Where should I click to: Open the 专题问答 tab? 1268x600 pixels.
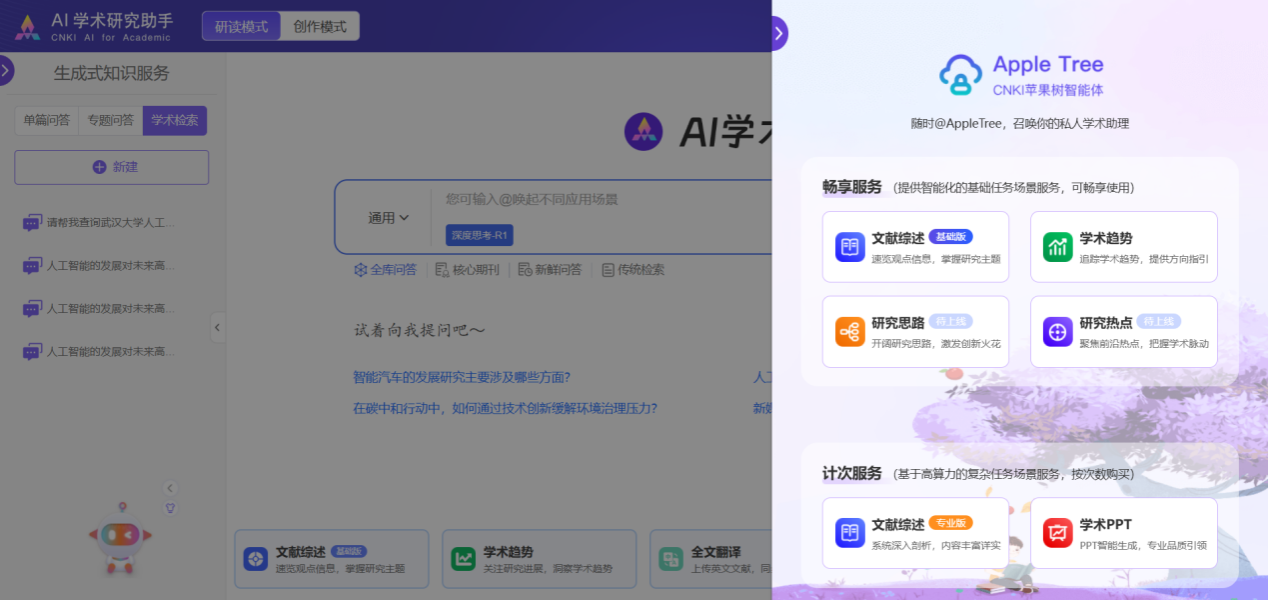(x=110, y=121)
